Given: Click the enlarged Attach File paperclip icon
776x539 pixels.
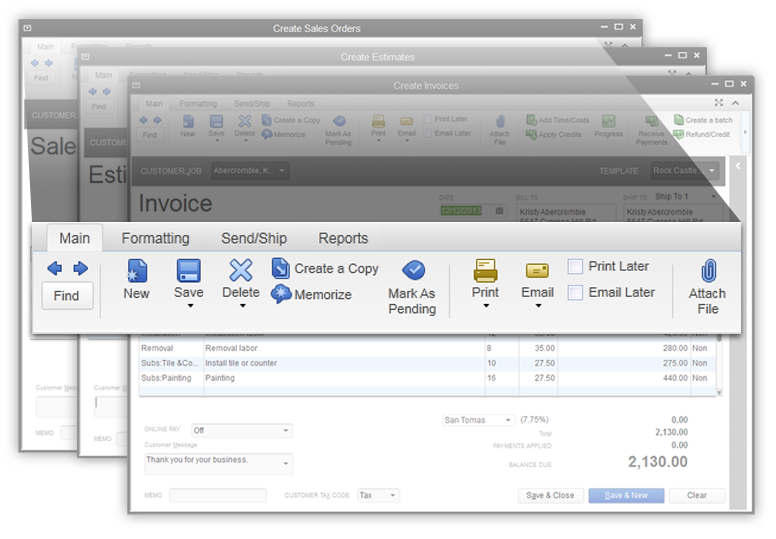Looking at the screenshot, I should [x=708, y=271].
